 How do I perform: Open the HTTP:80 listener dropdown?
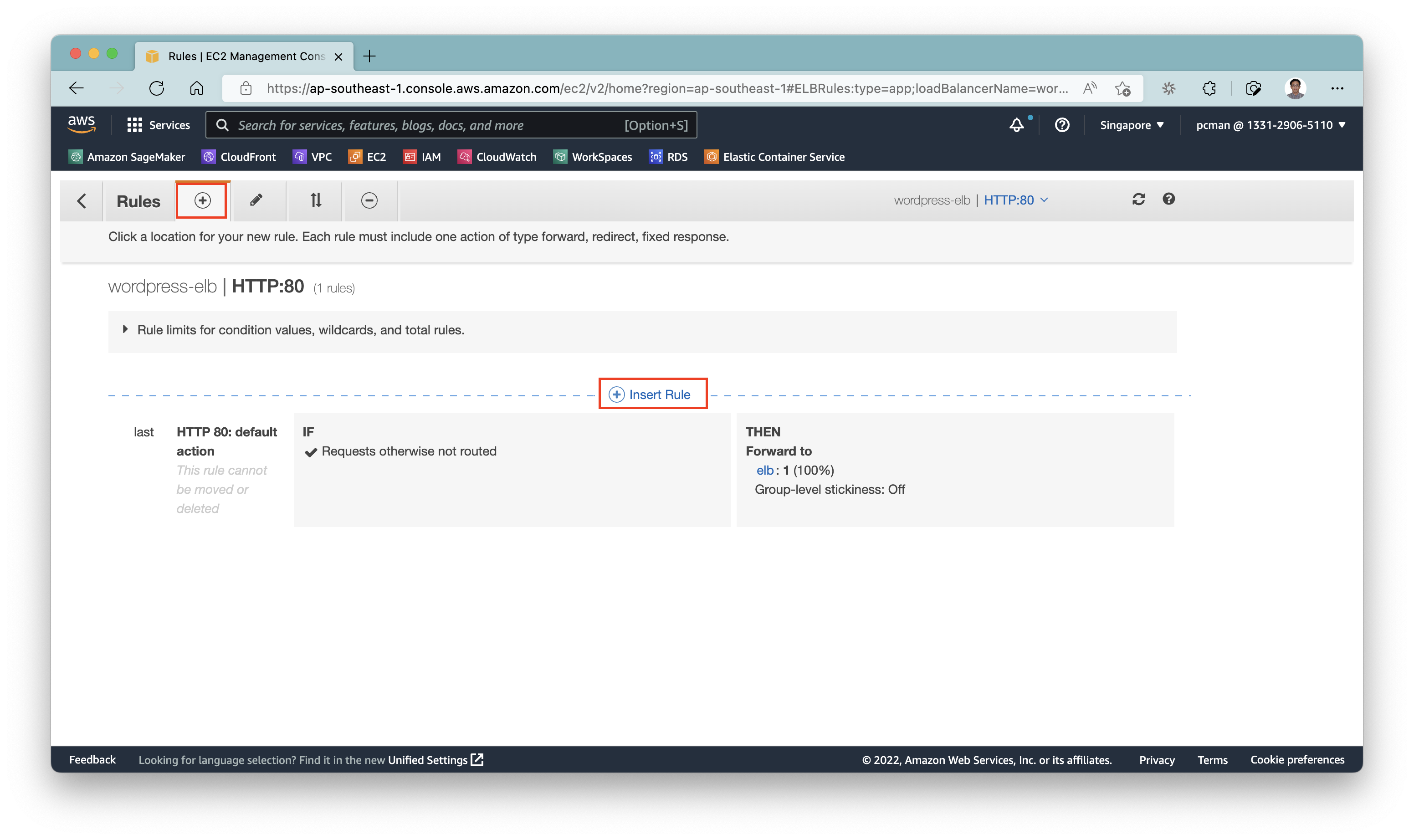[1016, 200]
